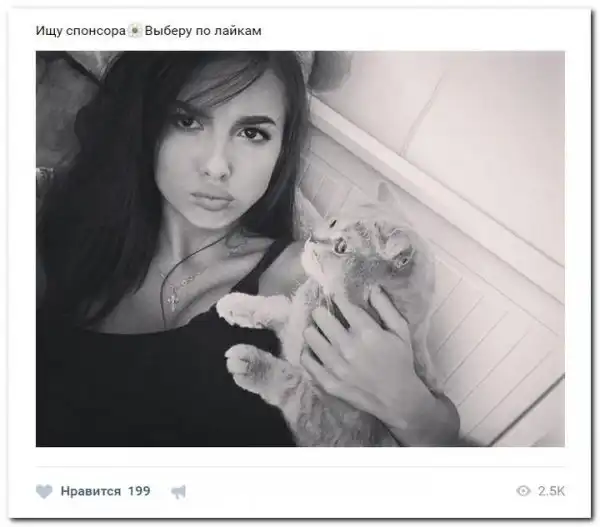Click the divider line above the like bar
The width and height of the screenshot is (600, 527).
(x=300, y=467)
